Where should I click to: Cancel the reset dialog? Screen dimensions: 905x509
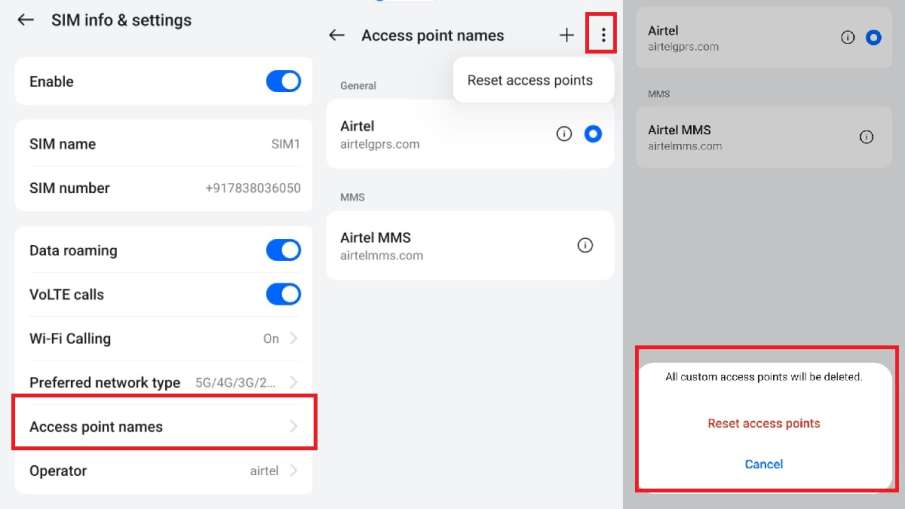tap(764, 464)
